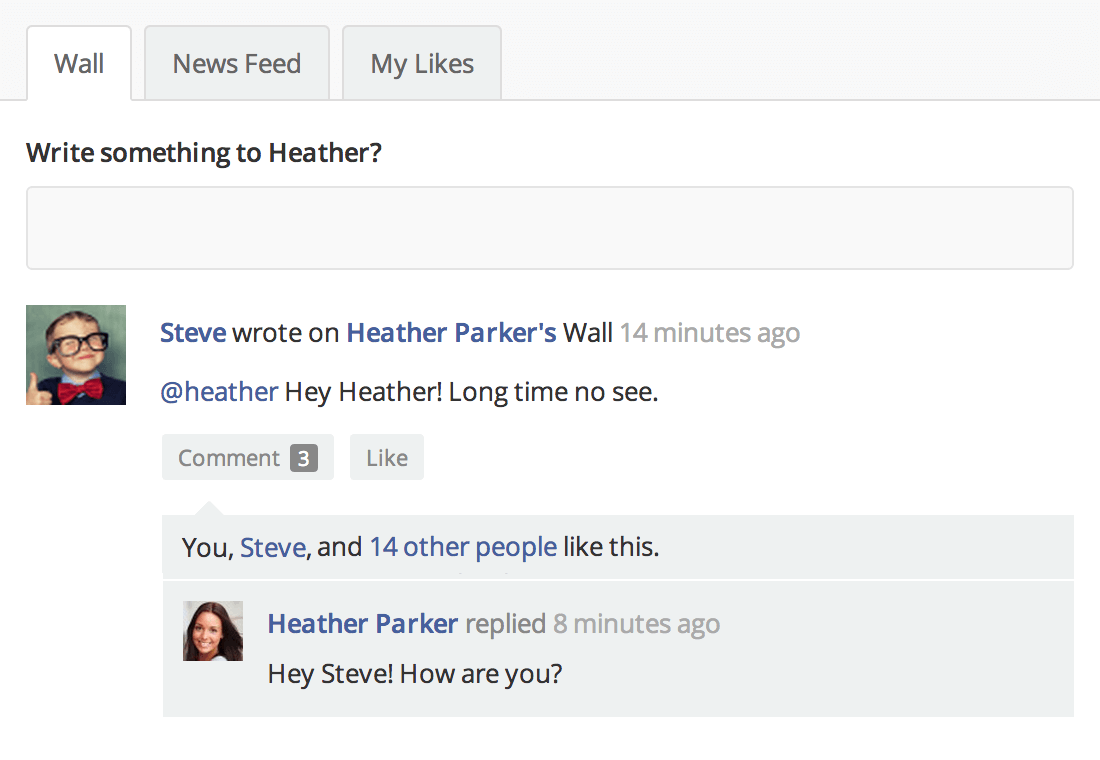This screenshot has height=760, width=1100.
Task: Open Heather Parker's Wall link in post header
Action: click(x=451, y=333)
